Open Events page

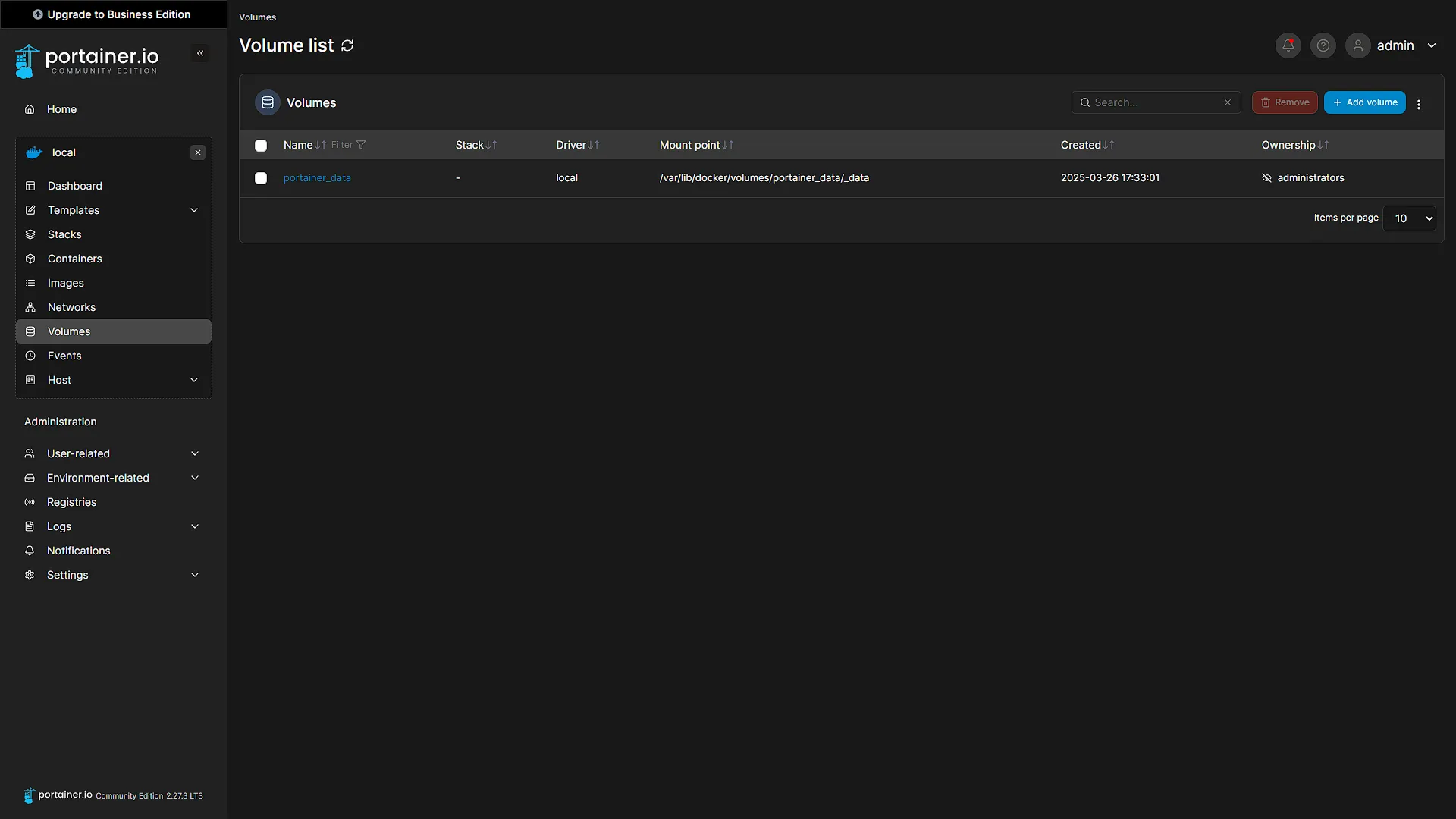(114, 356)
